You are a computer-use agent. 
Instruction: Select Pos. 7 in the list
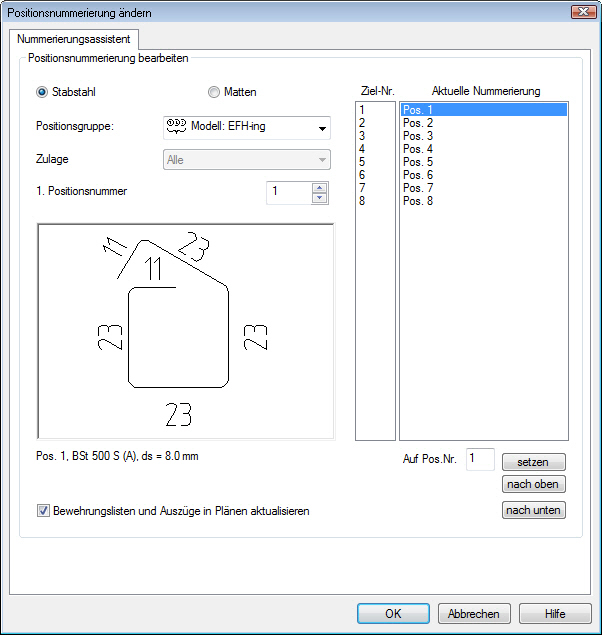coord(484,188)
